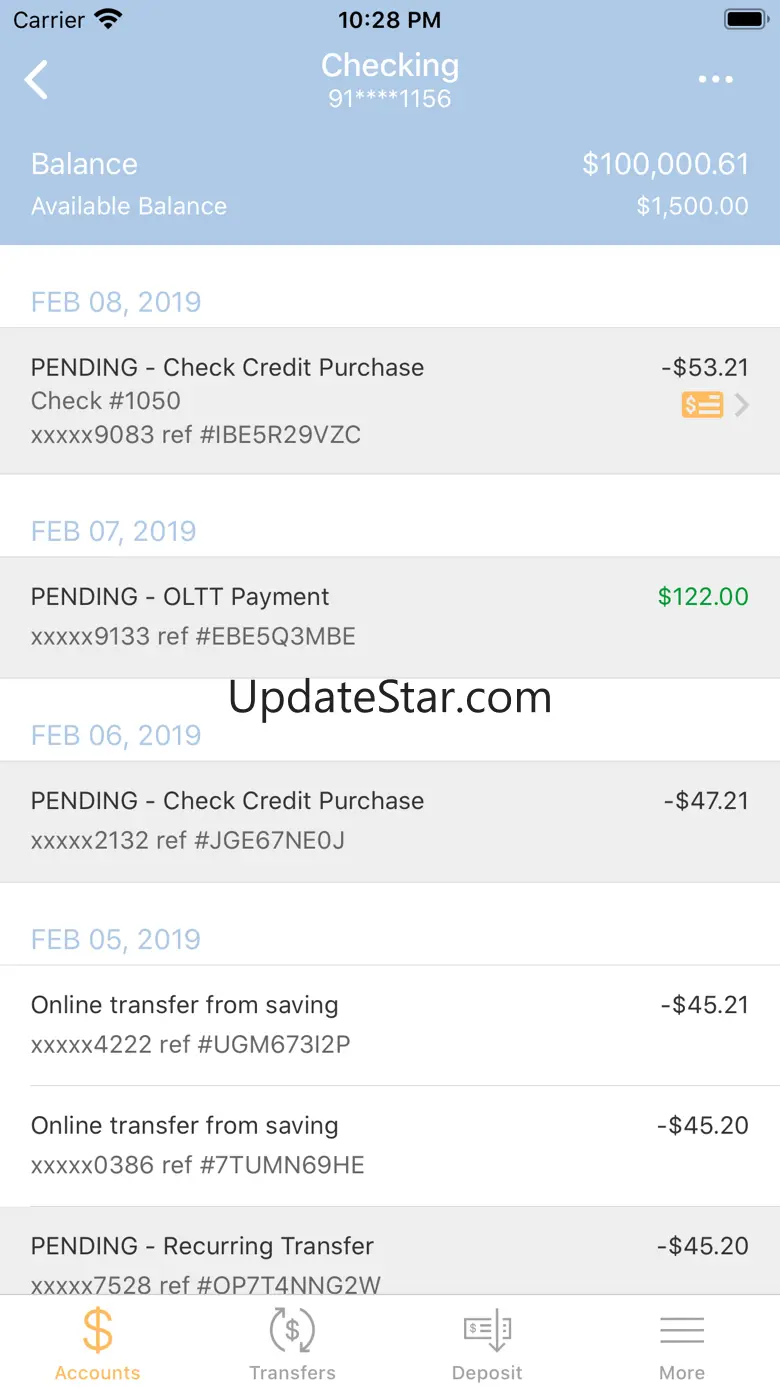Switch to the Transfers tab label
780x1387 pixels.
click(x=292, y=1373)
